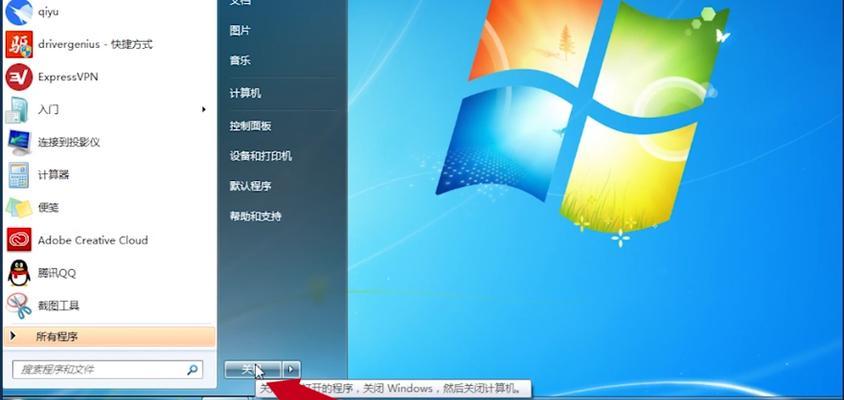This screenshot has width=844, height=400.
Task: Open 默认程序 default programs
Action: (x=250, y=186)
